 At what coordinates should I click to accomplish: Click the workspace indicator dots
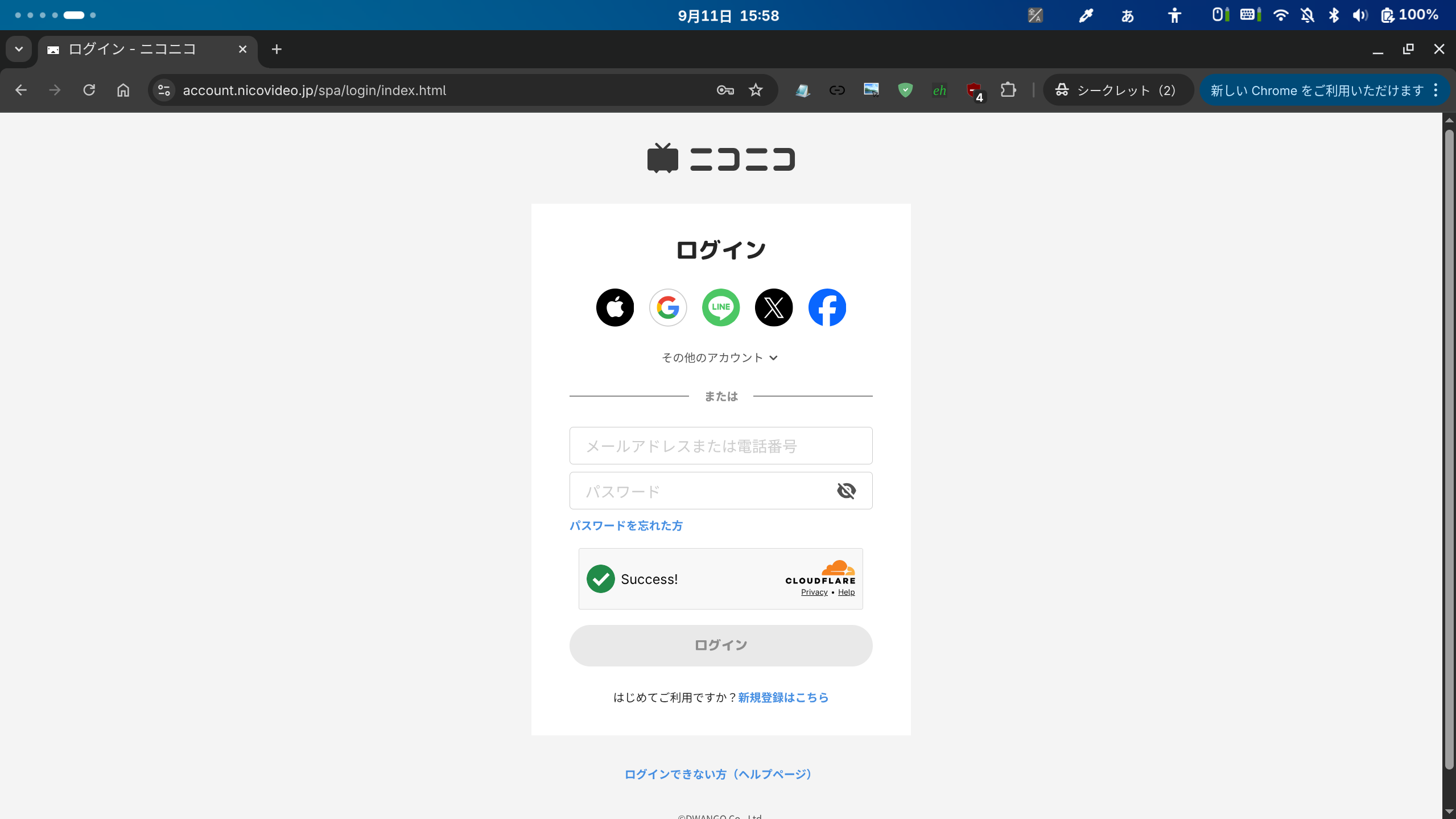[x=55, y=15]
